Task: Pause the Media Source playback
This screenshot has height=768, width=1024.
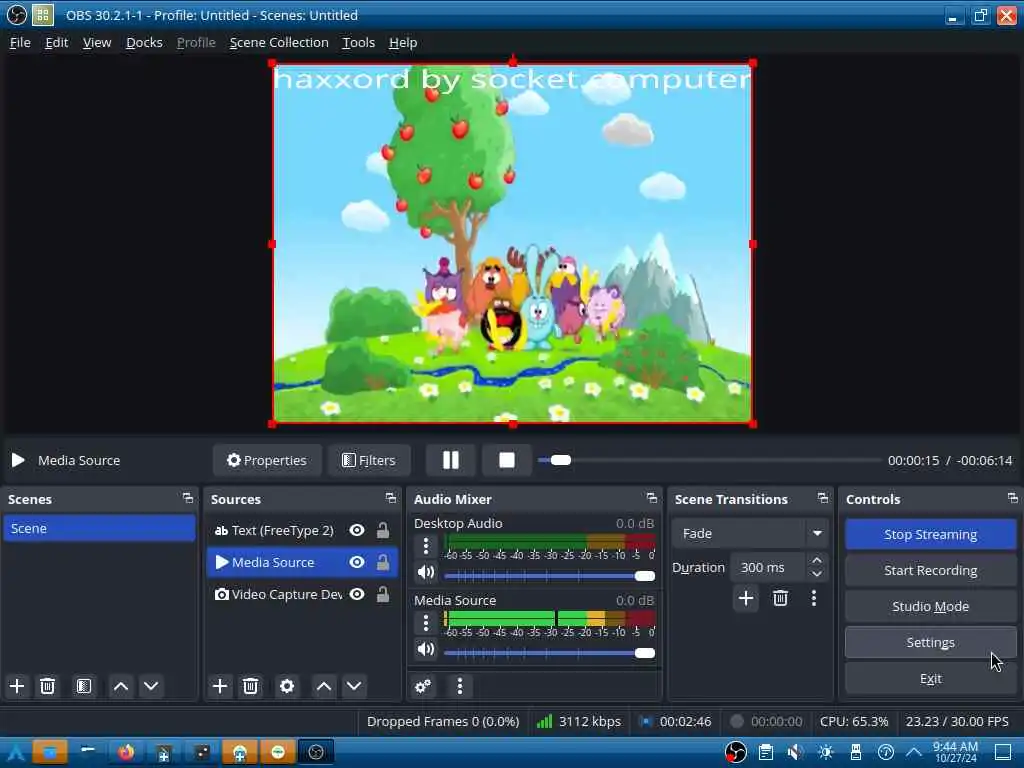Action: pos(451,460)
